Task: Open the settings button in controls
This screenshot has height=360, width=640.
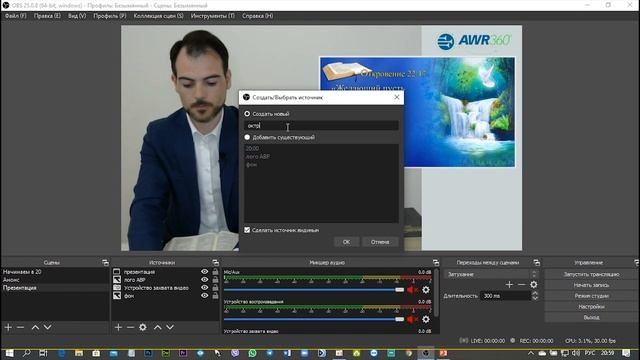Action: 591,306
